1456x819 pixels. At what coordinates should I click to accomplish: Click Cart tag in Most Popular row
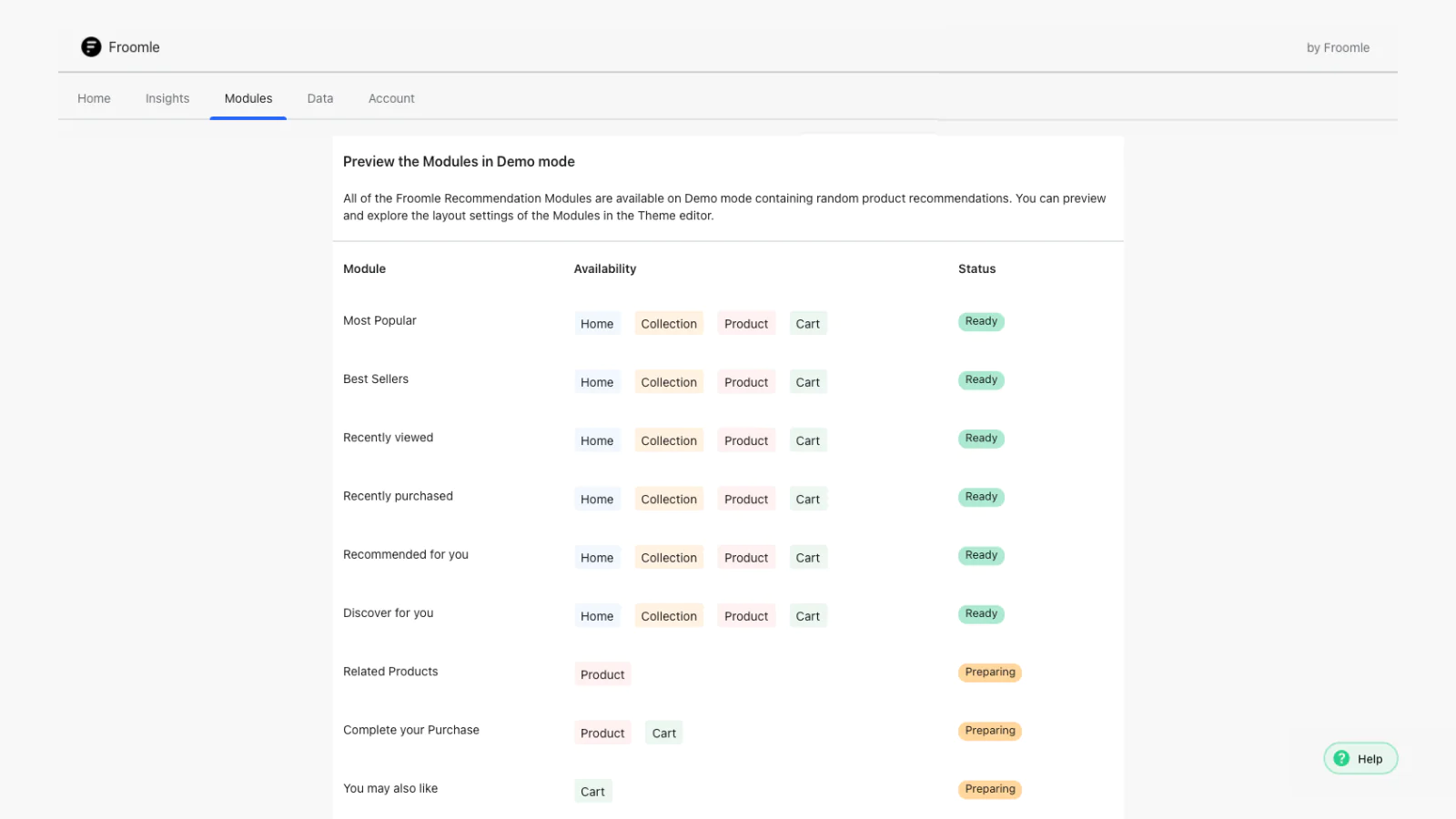pyautogui.click(x=808, y=324)
